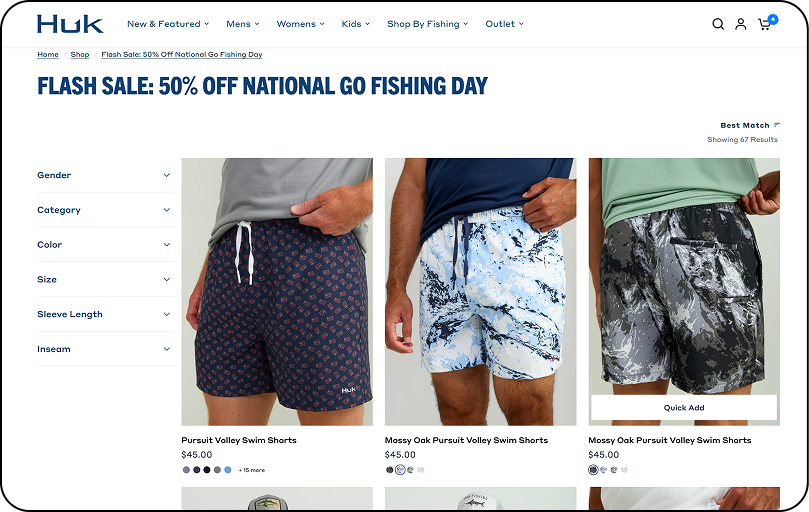
Task: Show the +15 more colors link
Action: [x=251, y=470]
